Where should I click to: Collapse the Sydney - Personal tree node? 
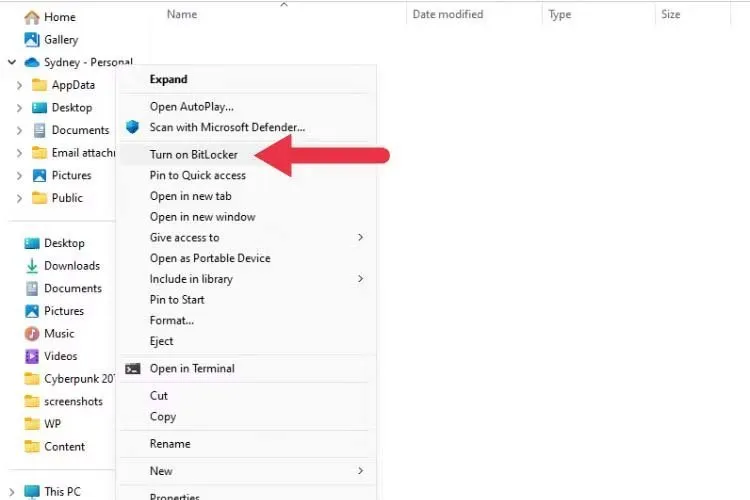11,62
